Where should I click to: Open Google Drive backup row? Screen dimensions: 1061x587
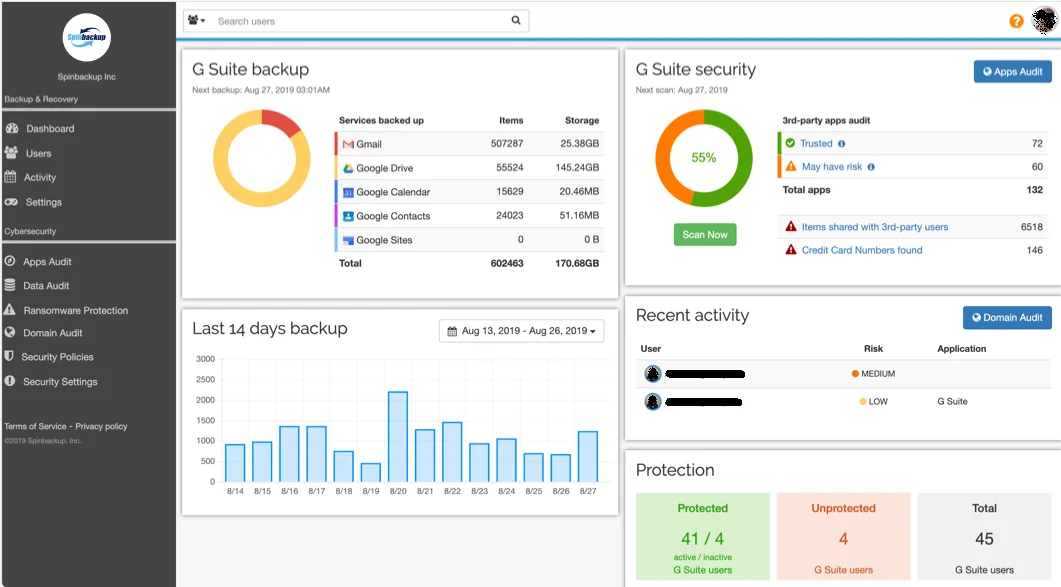(x=468, y=168)
